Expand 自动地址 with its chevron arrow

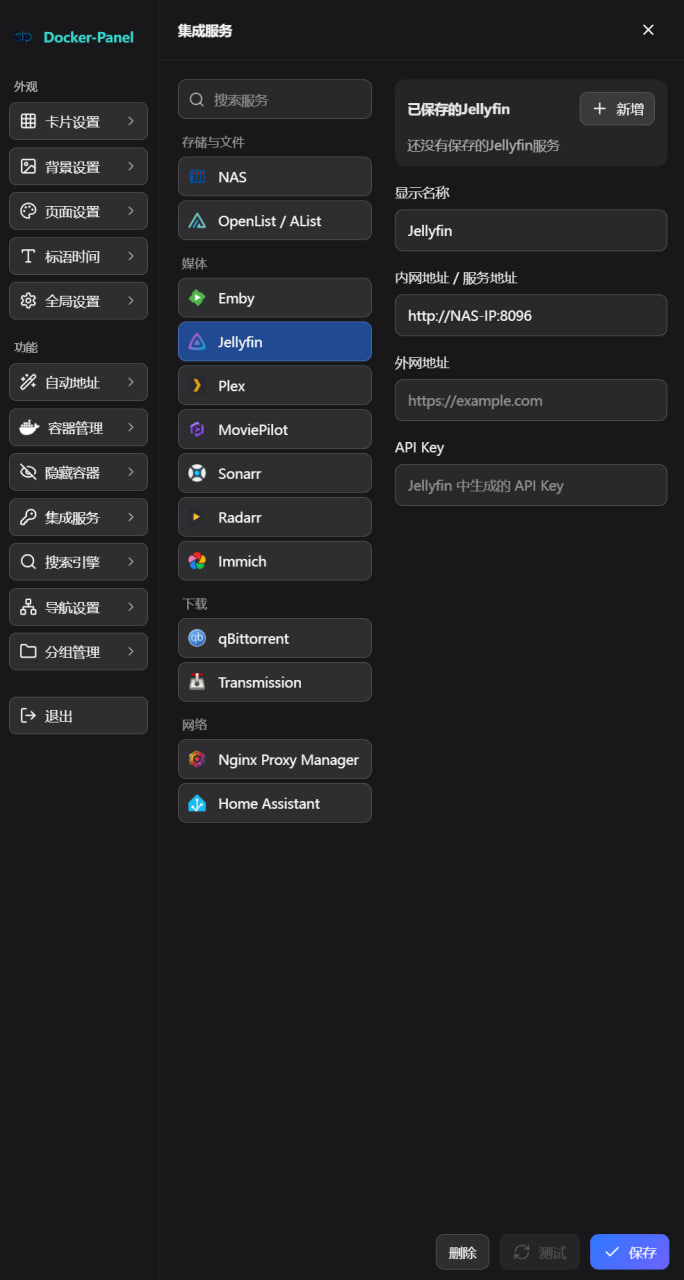131,382
